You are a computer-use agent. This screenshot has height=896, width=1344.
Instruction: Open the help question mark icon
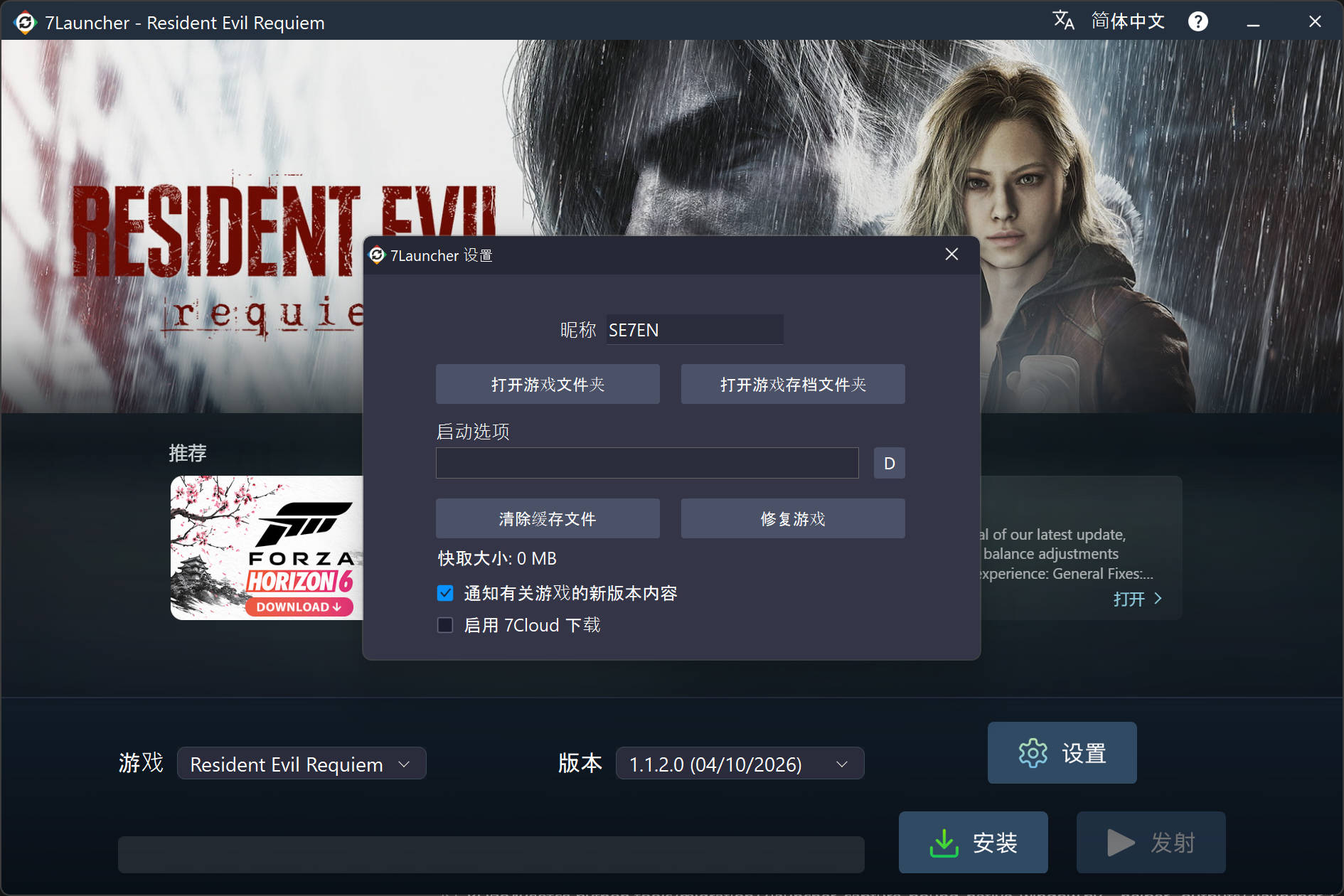tap(1198, 21)
